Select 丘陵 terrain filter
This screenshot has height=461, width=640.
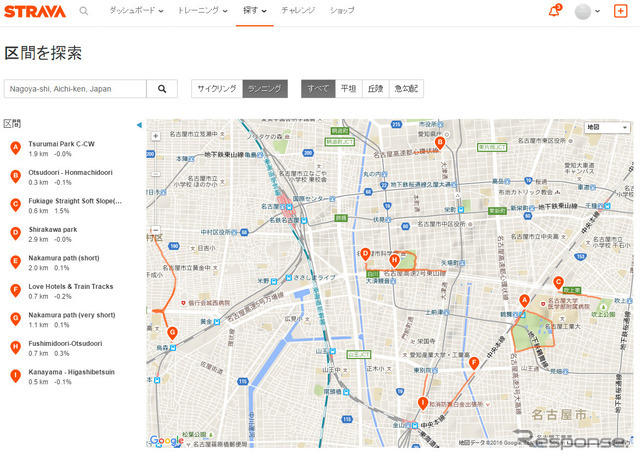[x=376, y=89]
